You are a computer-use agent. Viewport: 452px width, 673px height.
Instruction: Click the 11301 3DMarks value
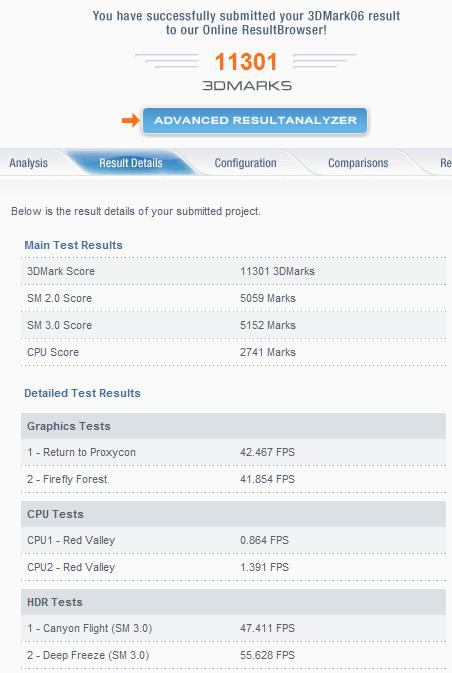coord(277,271)
